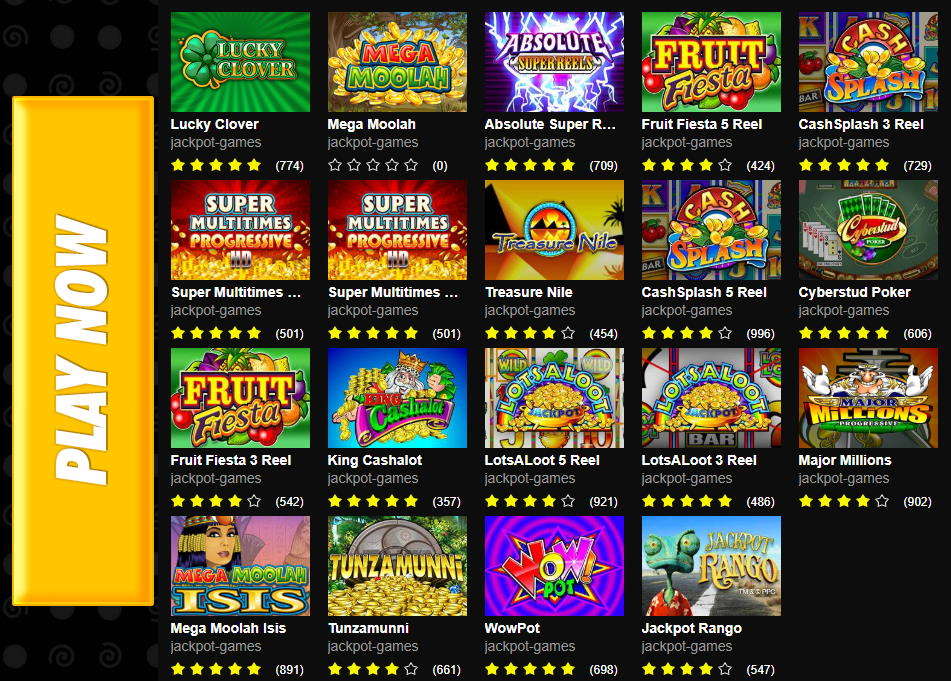Click the CashSplash 3 Reel title
The height and width of the screenshot is (681, 951).
(861, 124)
